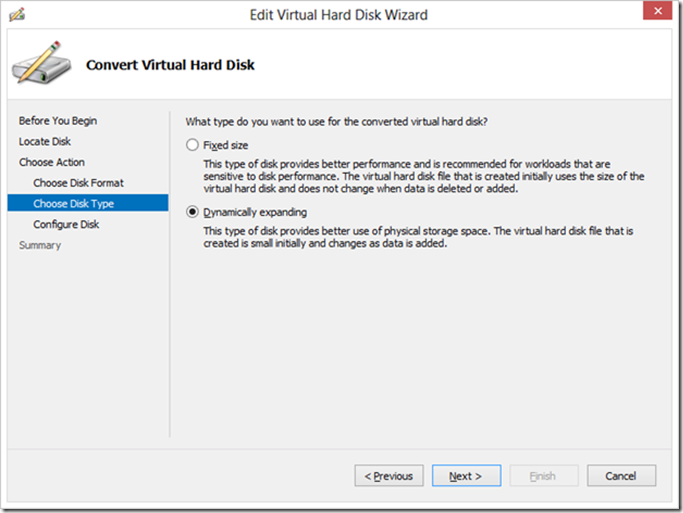Image resolution: width=683 pixels, height=513 pixels.
Task: Select the Choose Disk Type step
Action: point(74,204)
